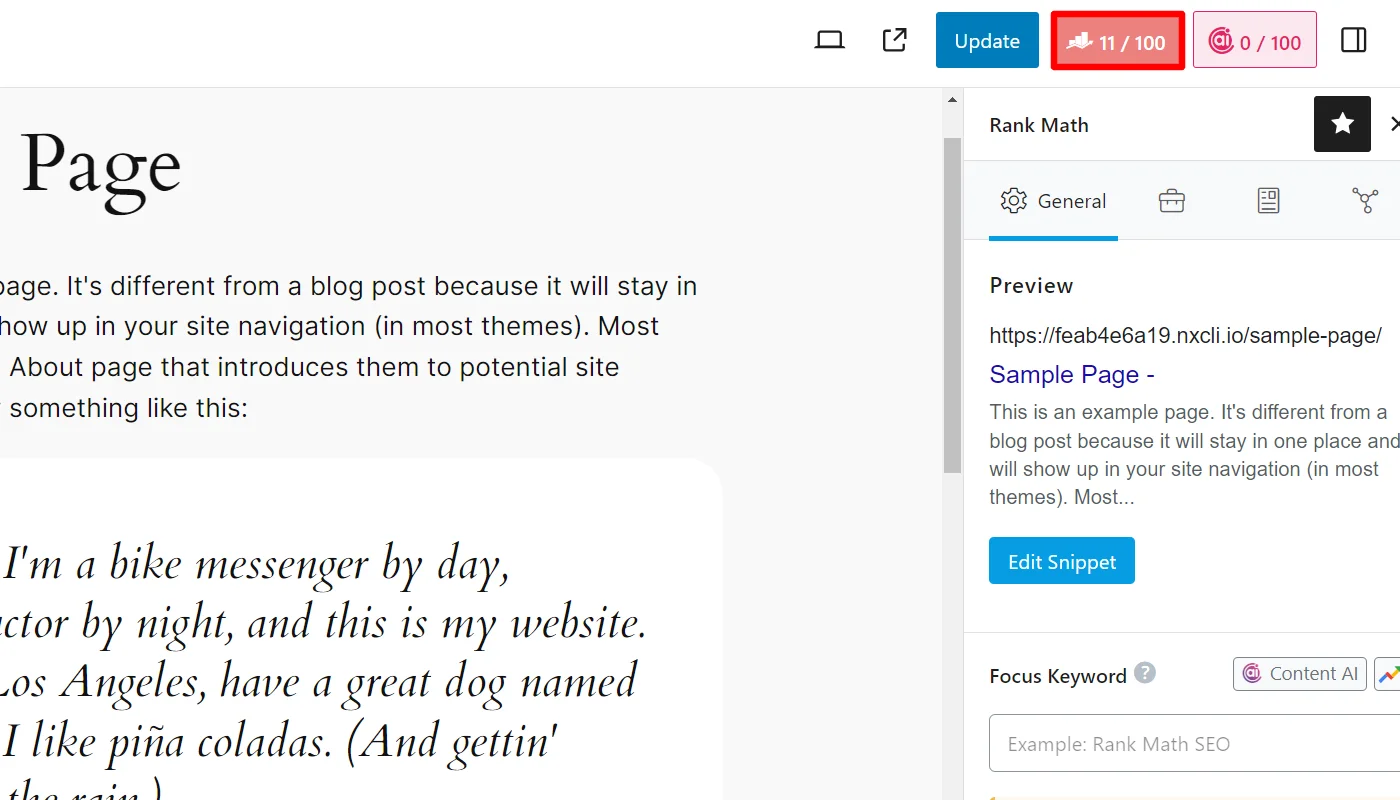Click the preview URL in snippet preview

tap(1185, 335)
